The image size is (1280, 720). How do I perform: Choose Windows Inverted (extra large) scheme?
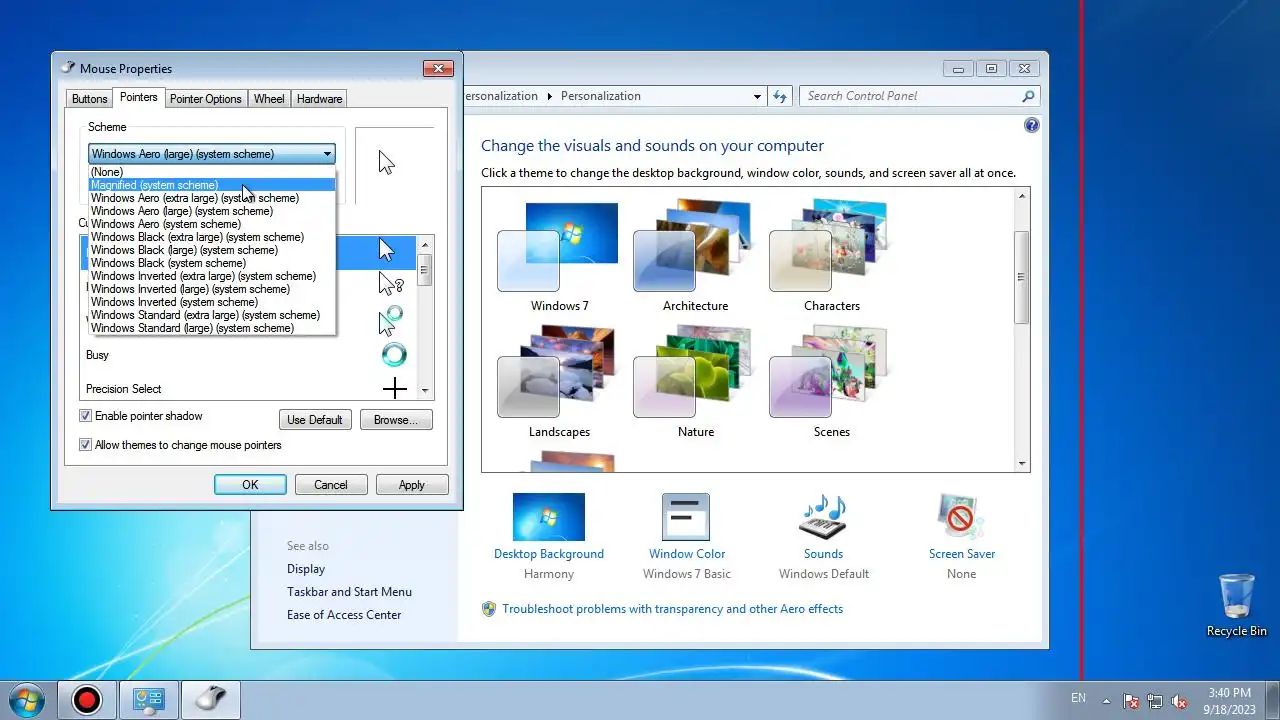click(212, 276)
